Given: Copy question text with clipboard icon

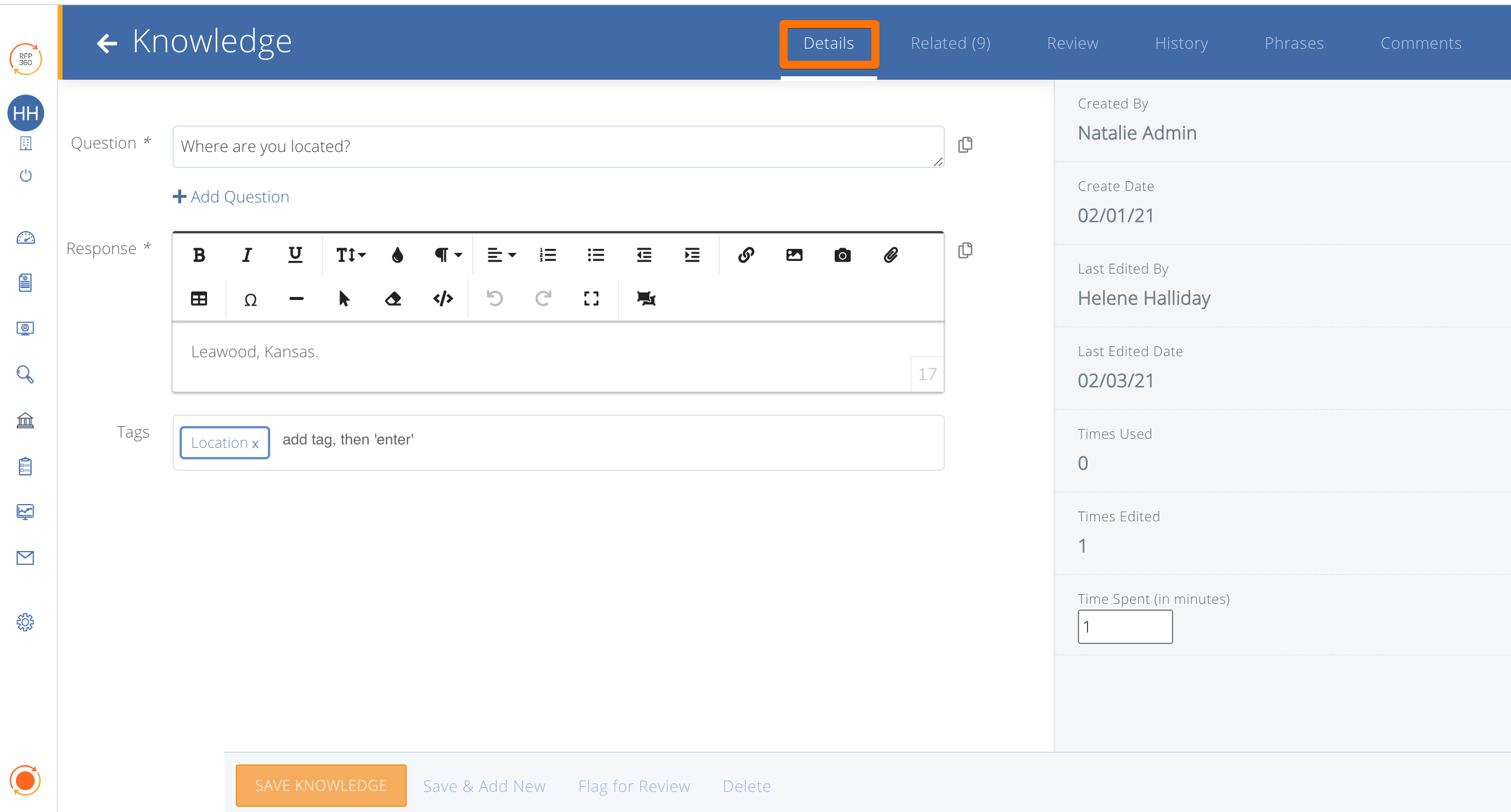Looking at the screenshot, I should click(x=965, y=145).
